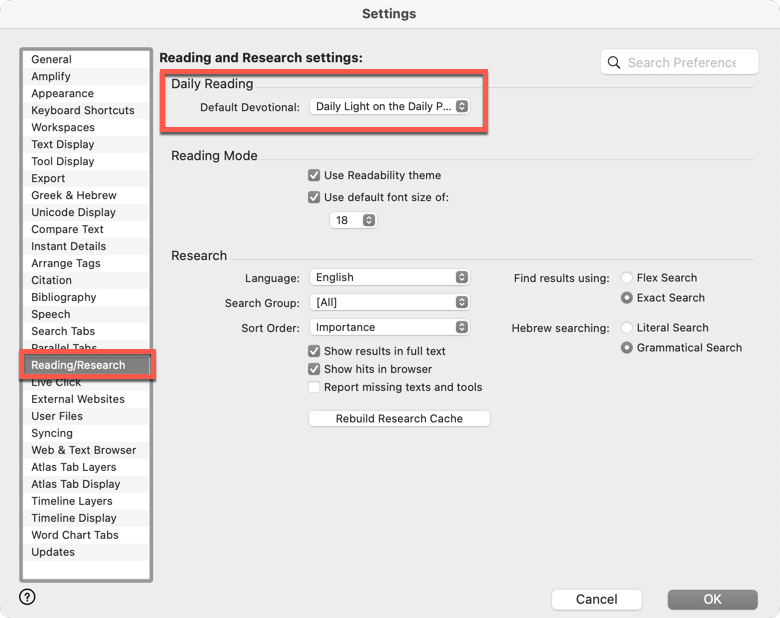Choose Literal Search for Hebrew searching
This screenshot has height=618, width=780.
tap(627, 328)
